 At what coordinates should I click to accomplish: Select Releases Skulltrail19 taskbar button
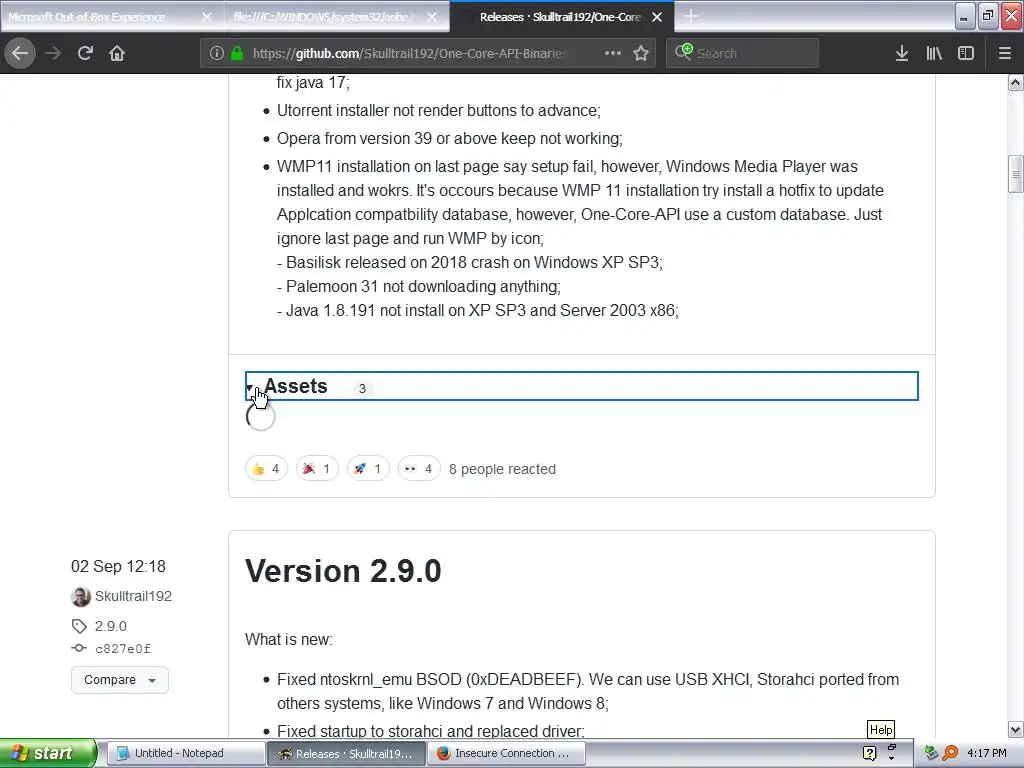click(x=346, y=753)
